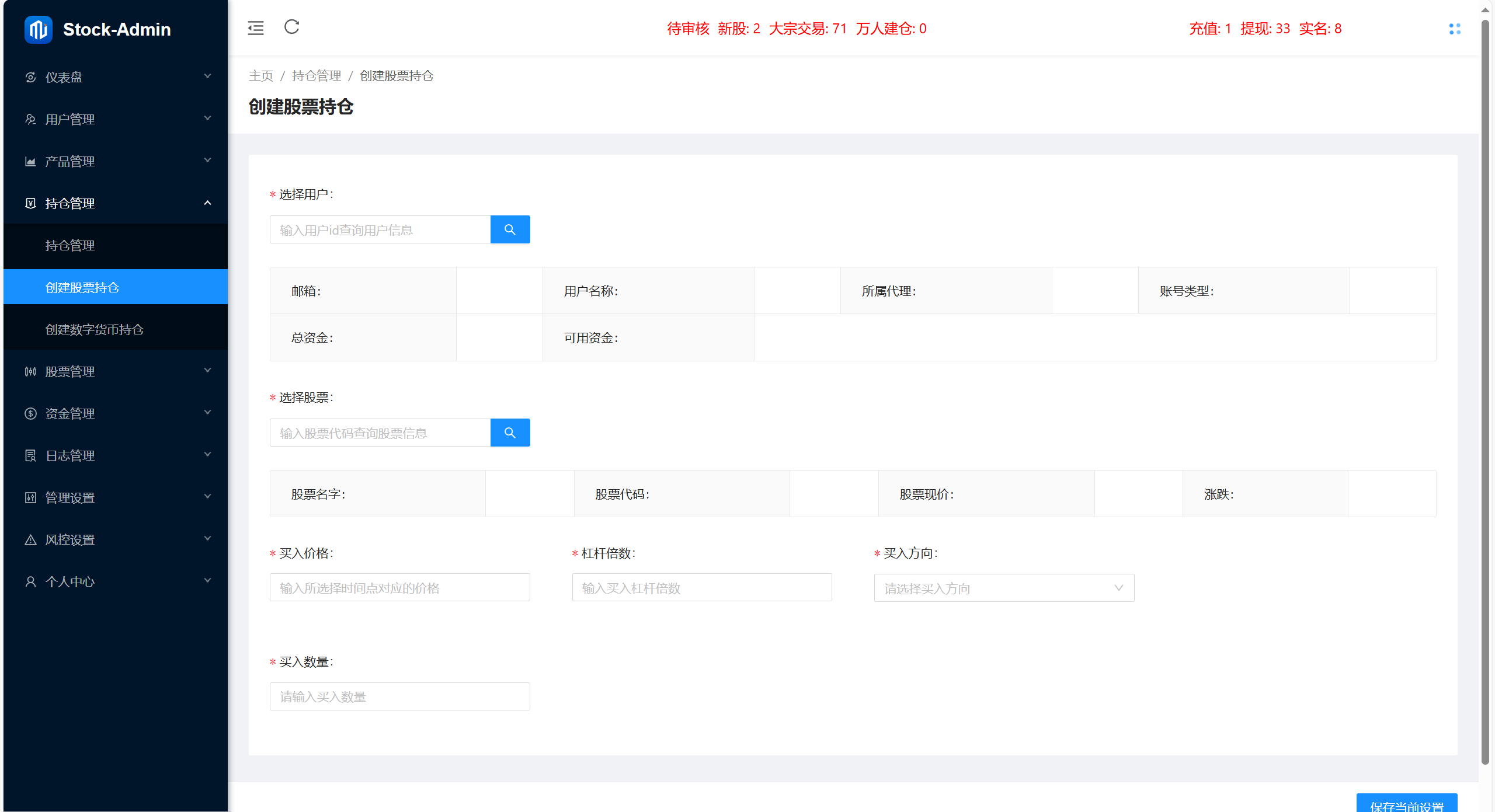Open the top-right app grid icon
Viewport: 1495px width, 812px height.
point(1455,29)
